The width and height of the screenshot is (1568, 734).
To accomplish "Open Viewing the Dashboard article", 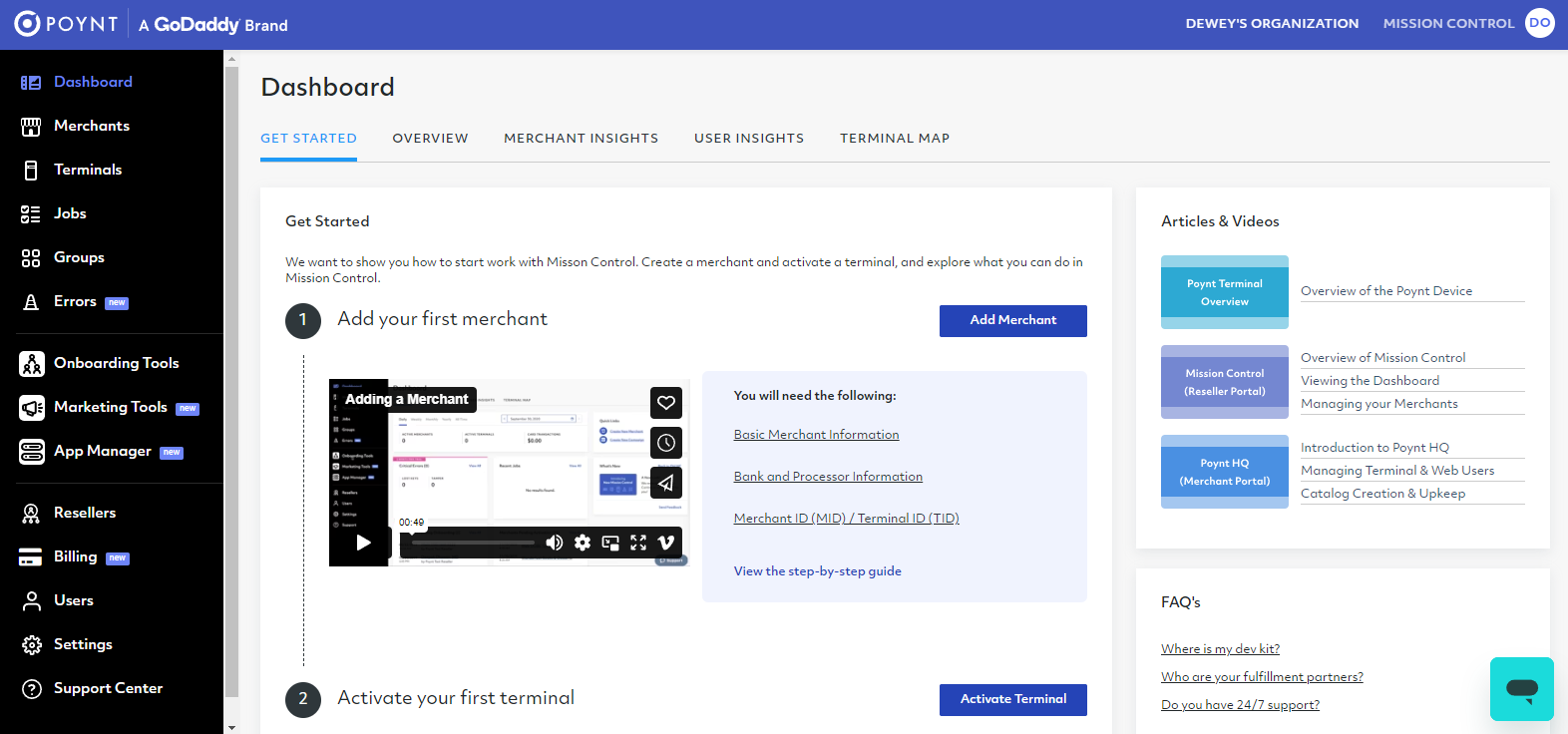I will (1370, 381).
